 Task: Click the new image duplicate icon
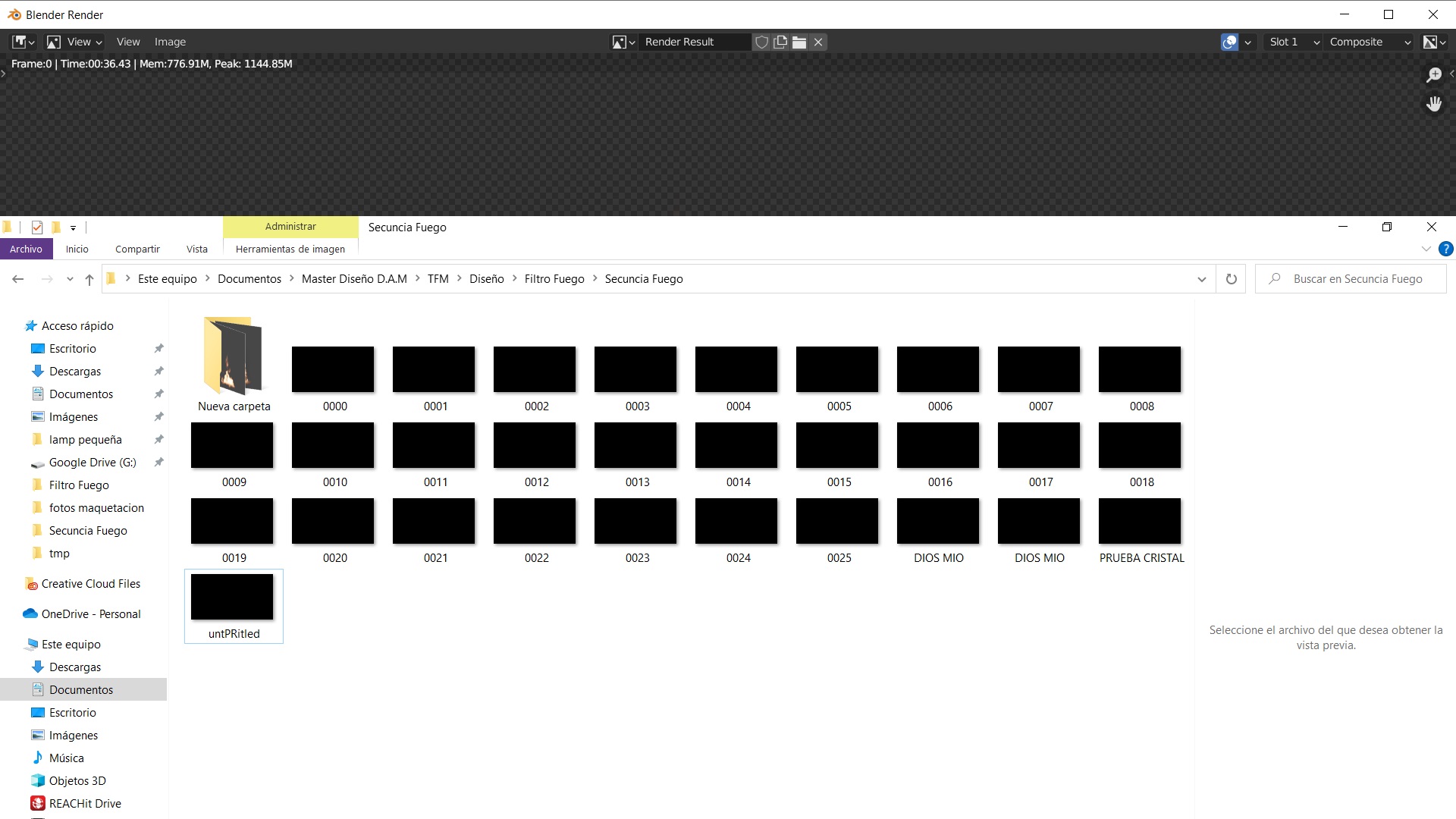tap(780, 42)
